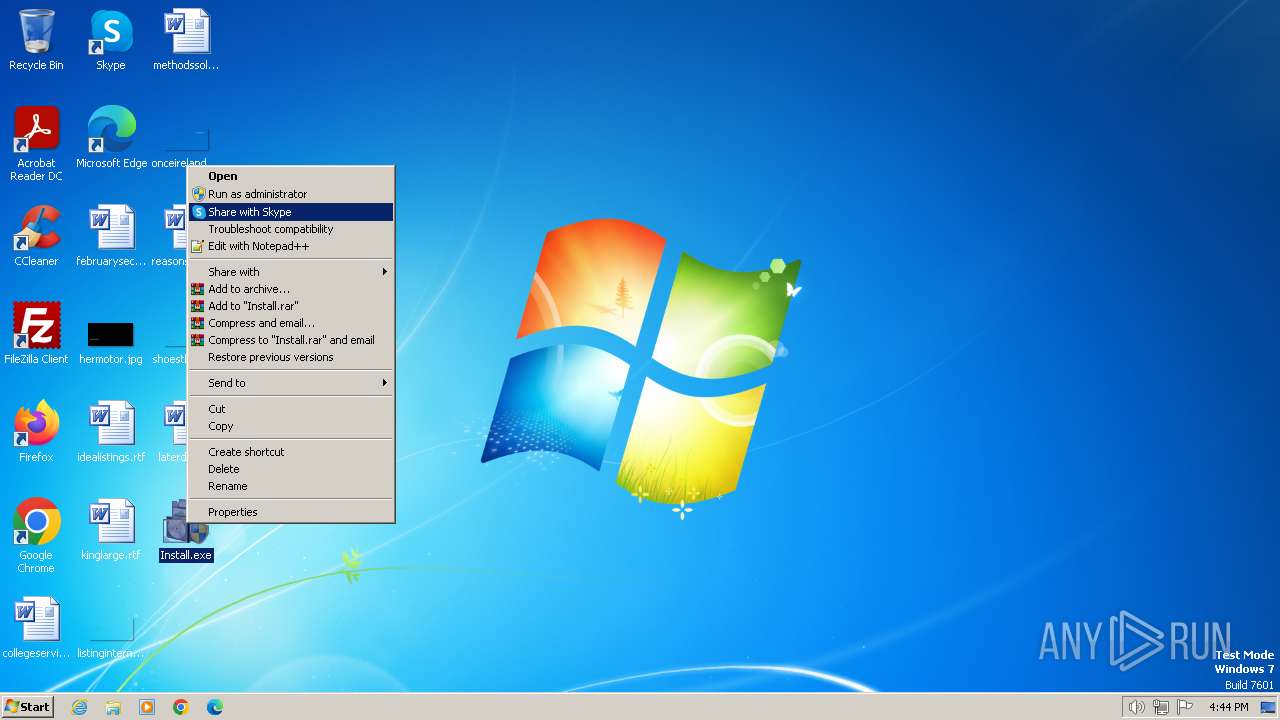Open Edge from the taskbar
Screen dimensions: 1280x720
(x=215, y=707)
